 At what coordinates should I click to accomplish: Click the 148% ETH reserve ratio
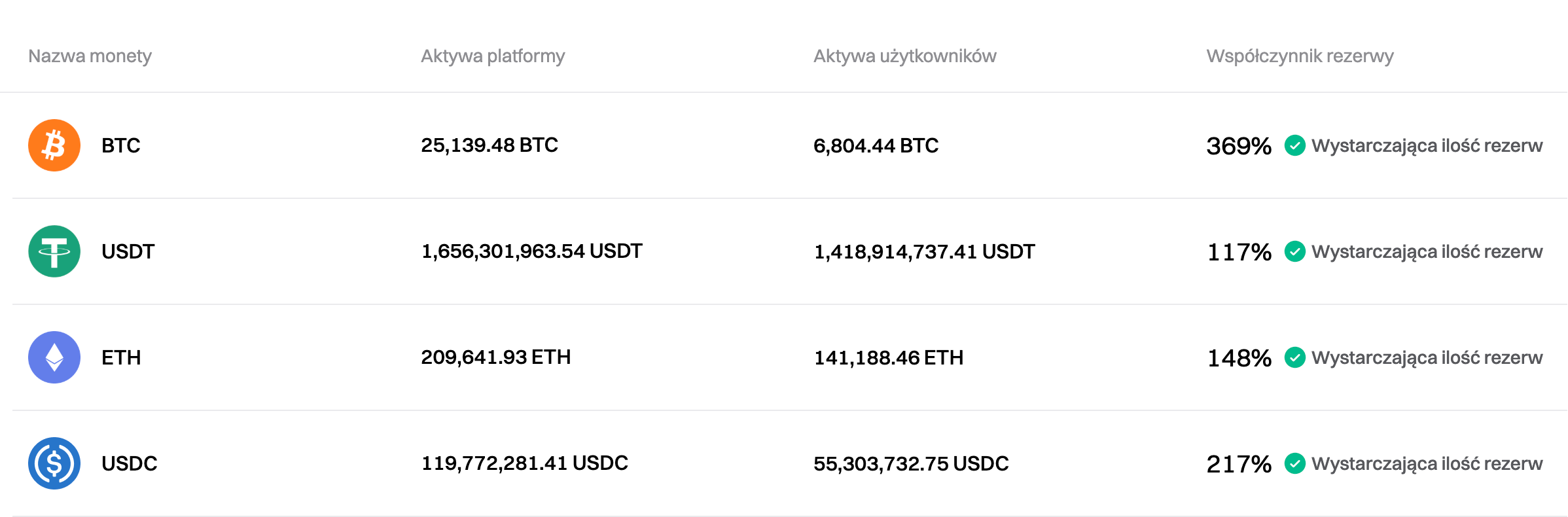pyautogui.click(x=1239, y=358)
